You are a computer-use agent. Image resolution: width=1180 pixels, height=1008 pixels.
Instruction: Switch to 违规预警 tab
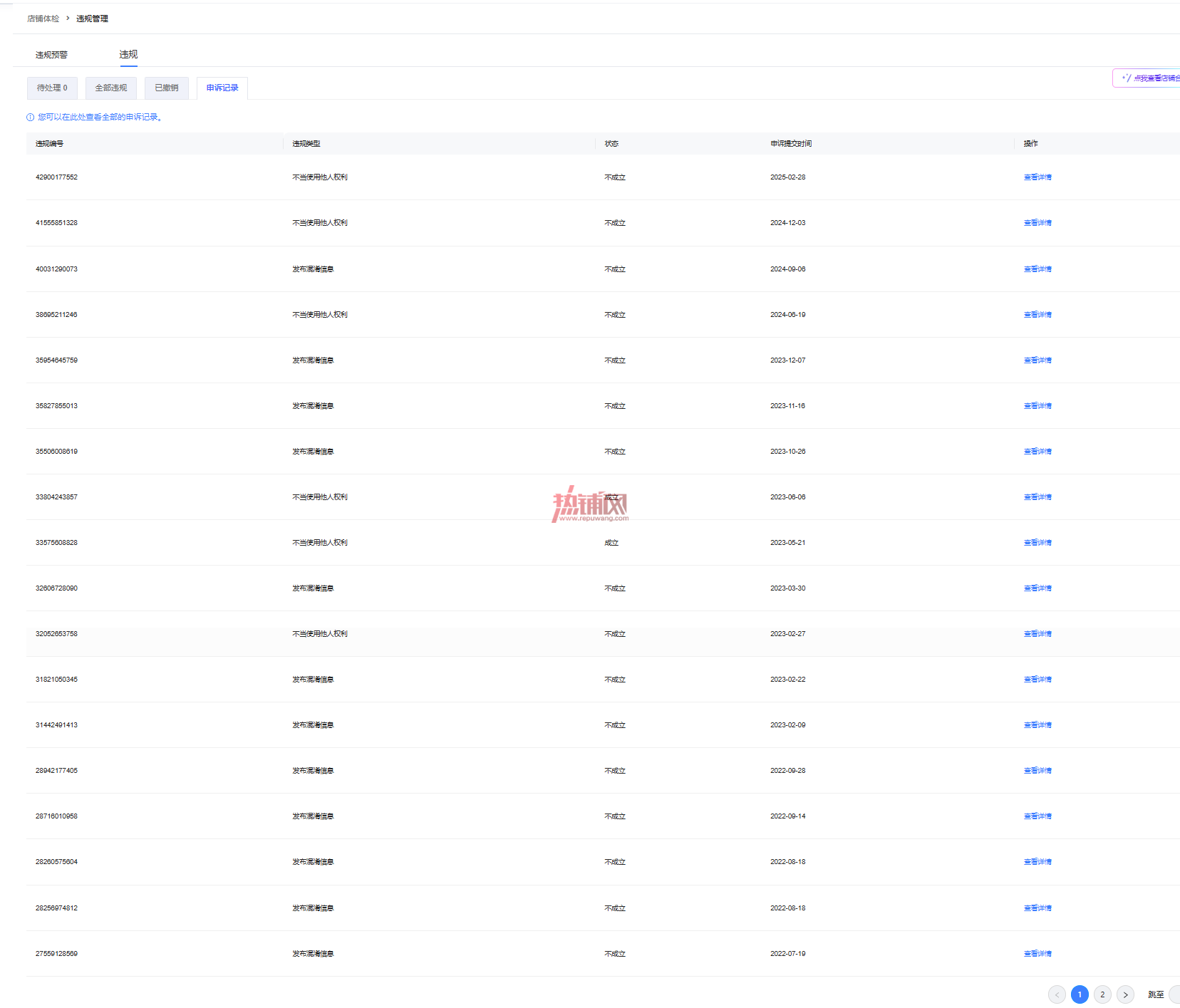point(51,55)
